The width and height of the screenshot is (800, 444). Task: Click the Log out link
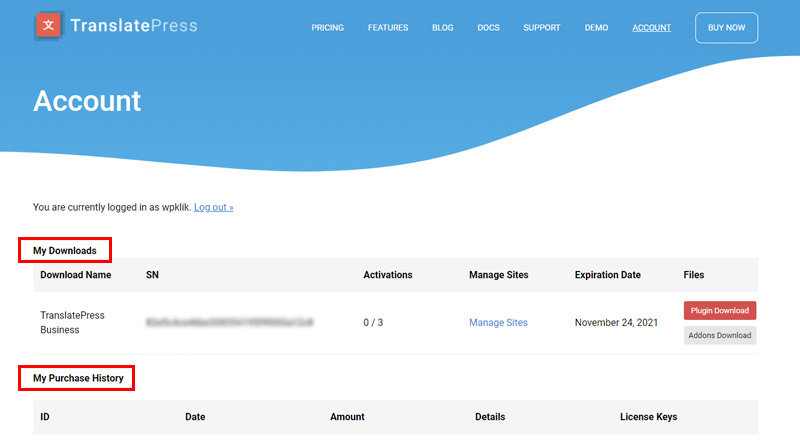tap(213, 207)
